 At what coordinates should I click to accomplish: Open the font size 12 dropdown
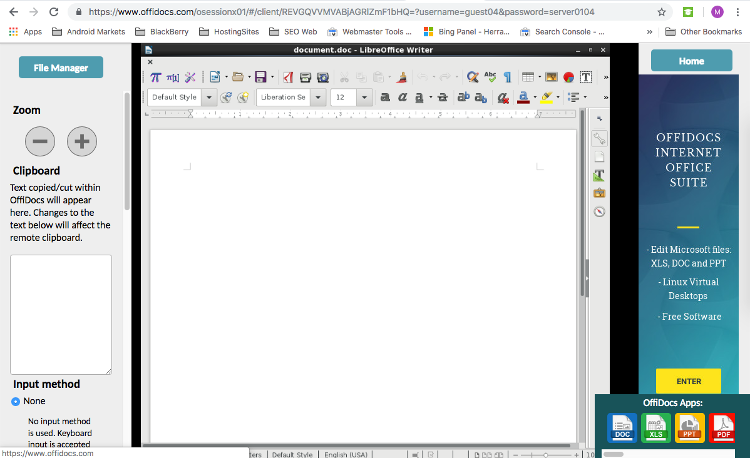[364, 97]
